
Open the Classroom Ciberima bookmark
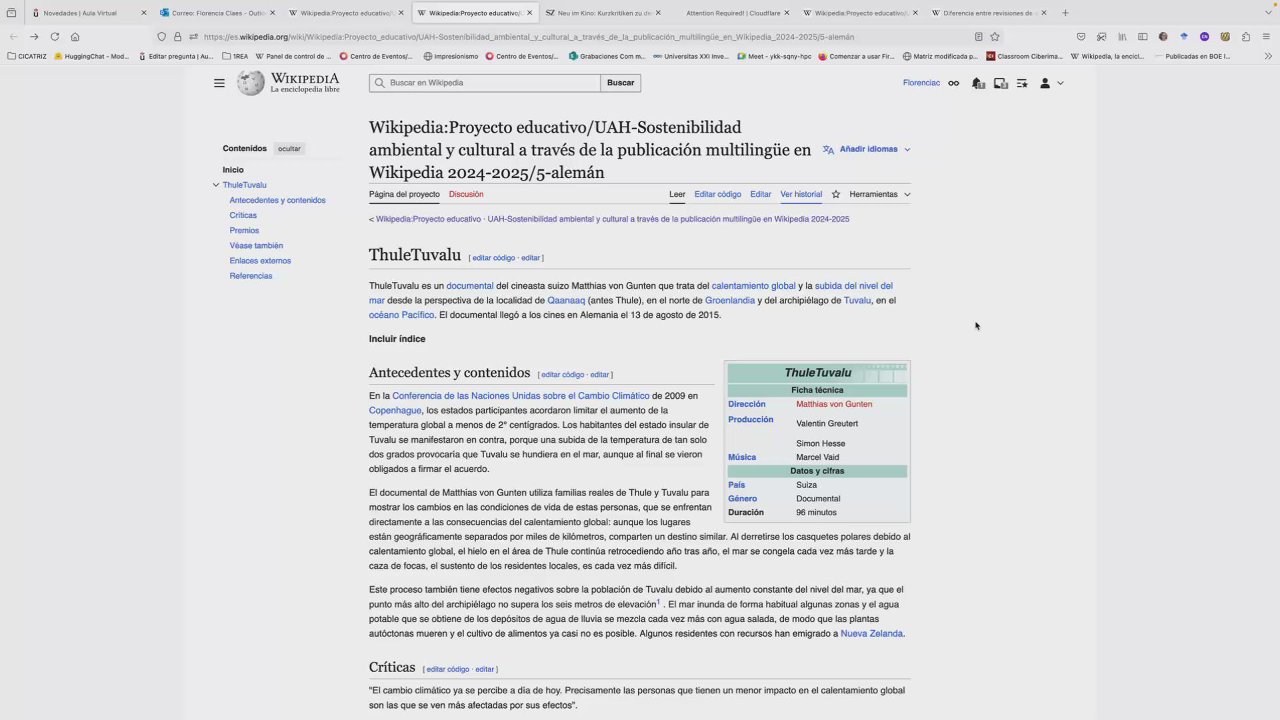point(1024,56)
